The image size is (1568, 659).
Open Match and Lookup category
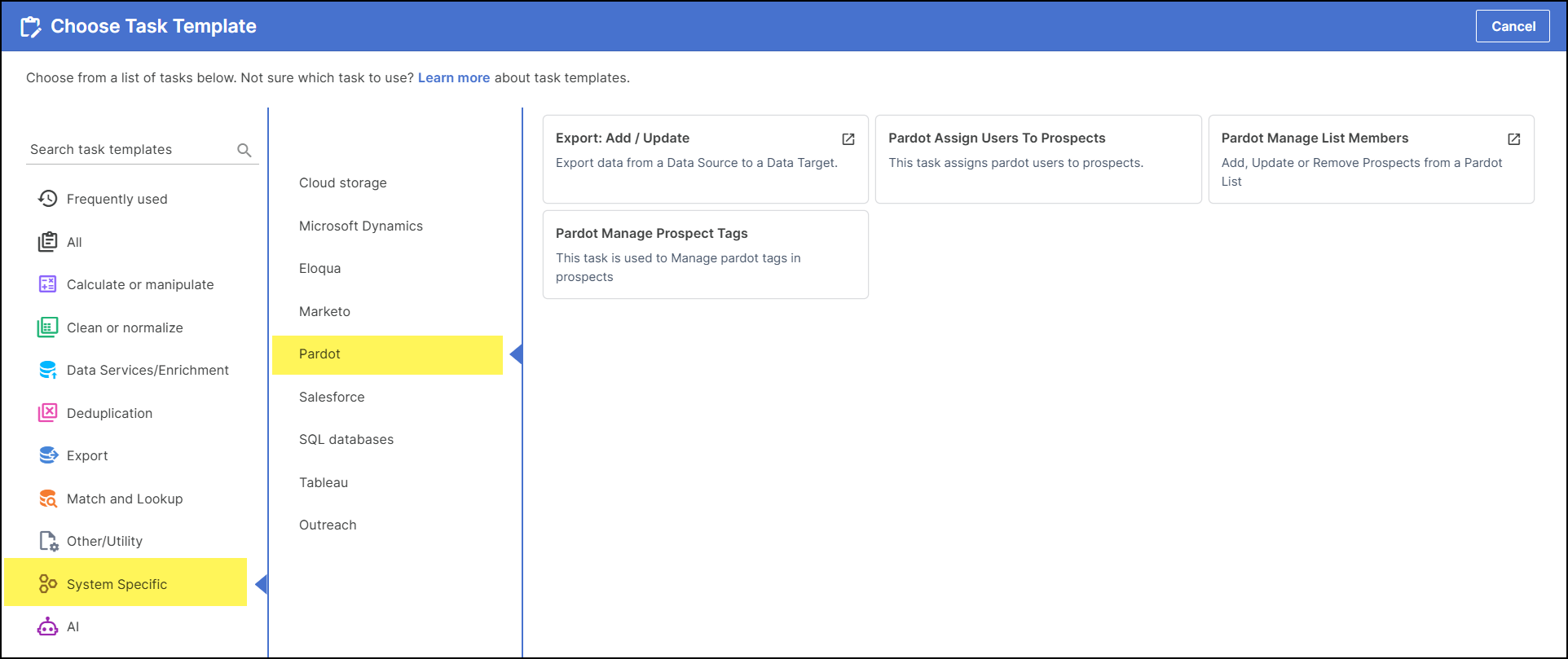125,499
